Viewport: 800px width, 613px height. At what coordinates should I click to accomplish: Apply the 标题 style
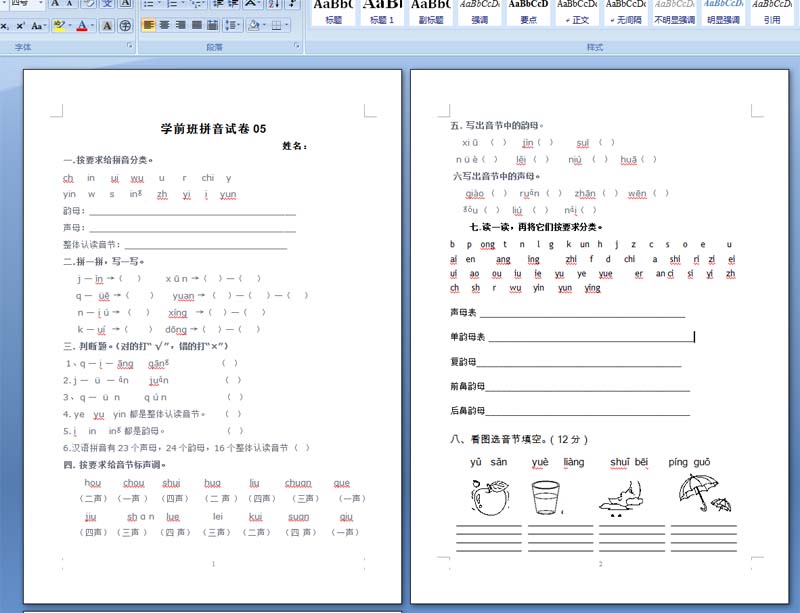(333, 12)
